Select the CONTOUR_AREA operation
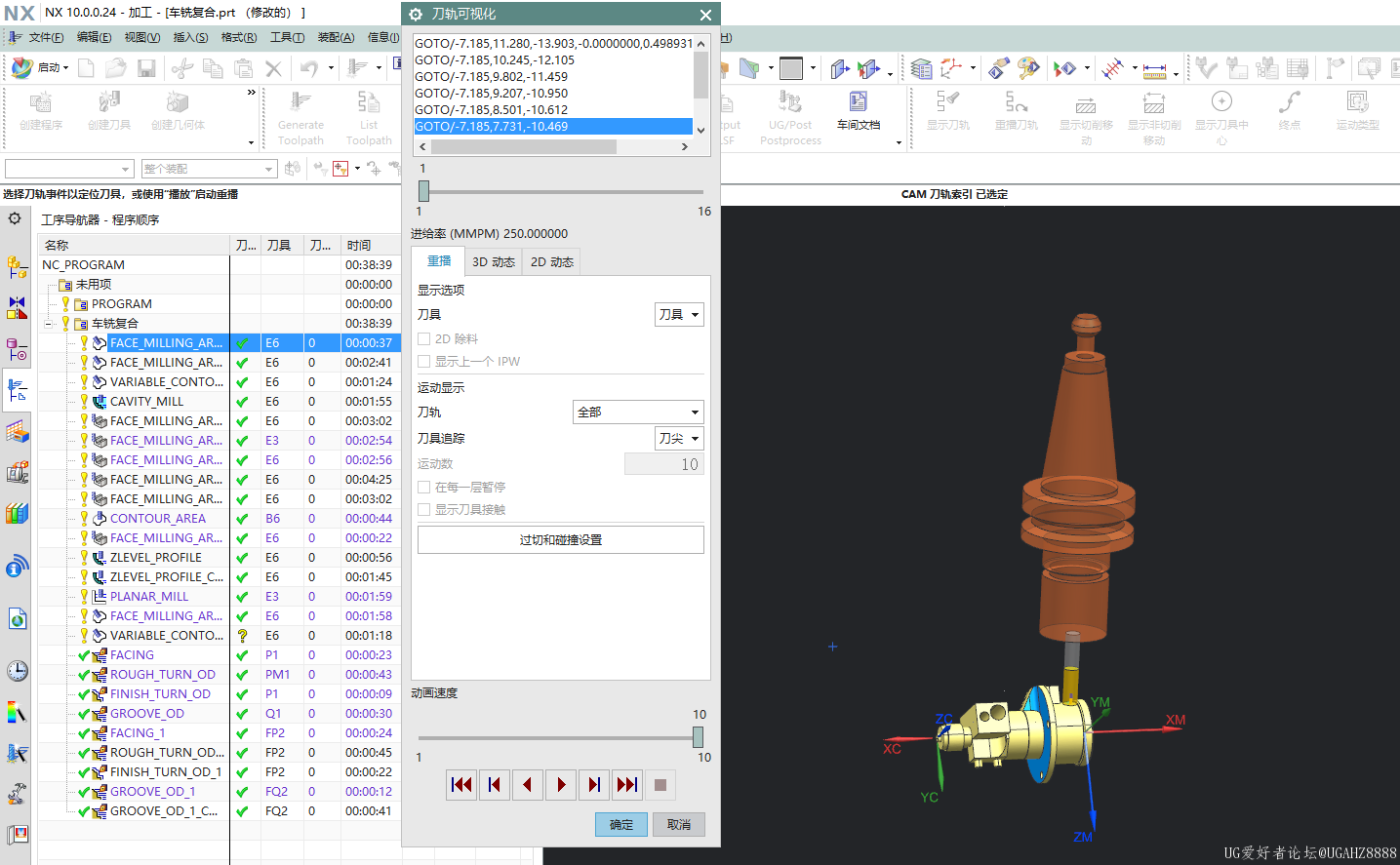The height and width of the screenshot is (865, 1400). click(158, 519)
